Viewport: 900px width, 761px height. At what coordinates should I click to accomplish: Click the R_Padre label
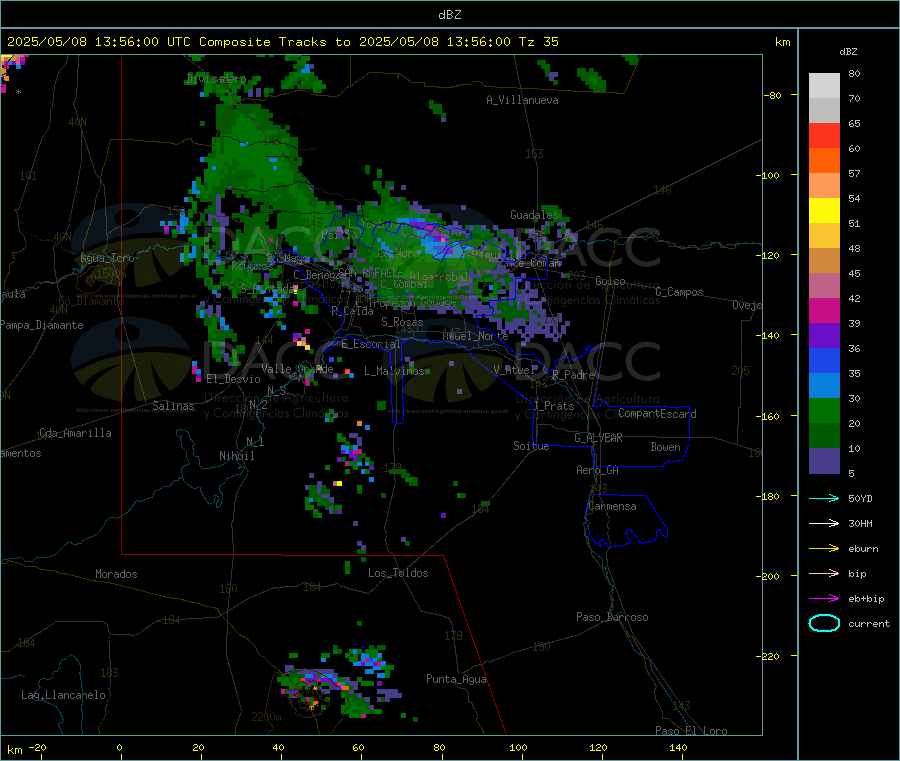573,375
